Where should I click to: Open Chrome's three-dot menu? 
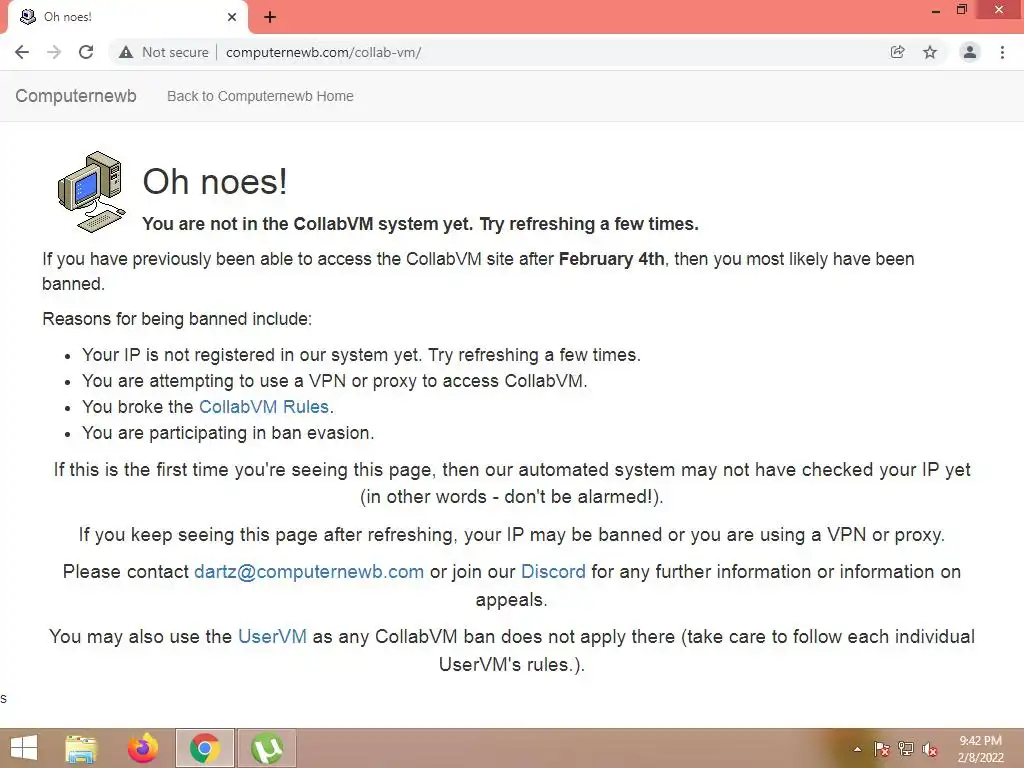(x=1002, y=52)
